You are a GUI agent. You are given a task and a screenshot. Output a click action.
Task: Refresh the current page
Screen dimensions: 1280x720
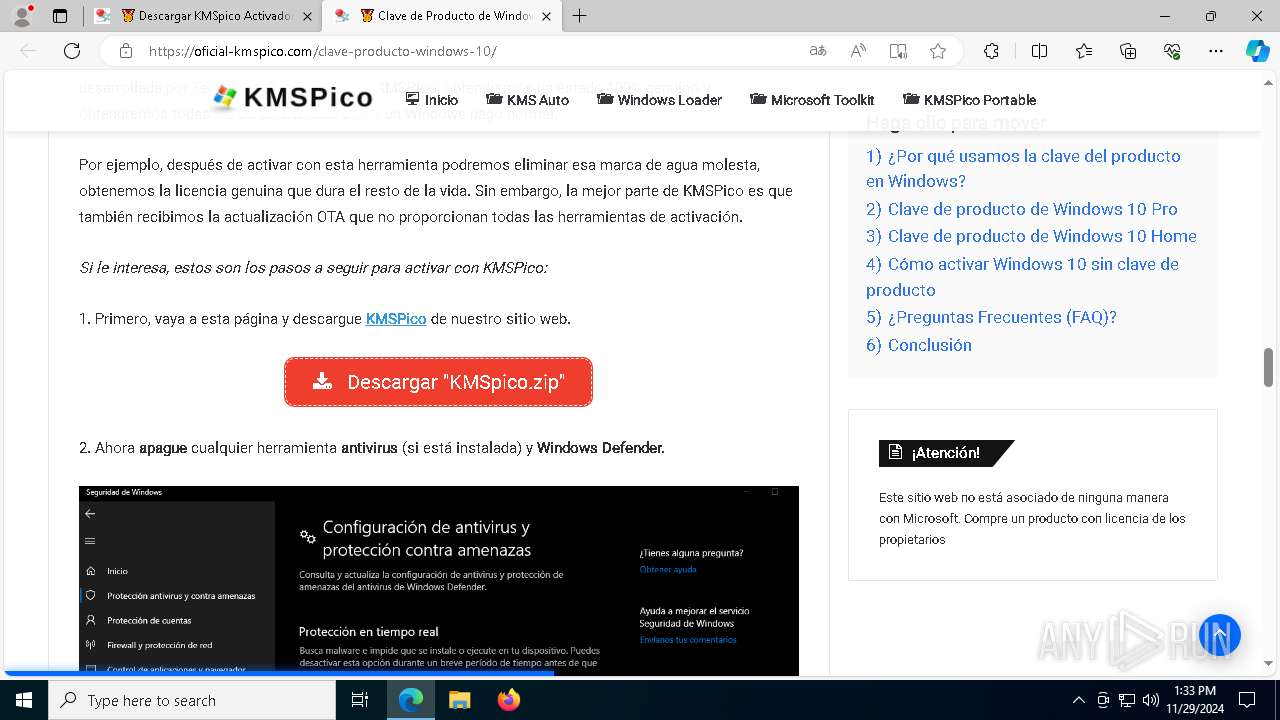click(x=72, y=51)
